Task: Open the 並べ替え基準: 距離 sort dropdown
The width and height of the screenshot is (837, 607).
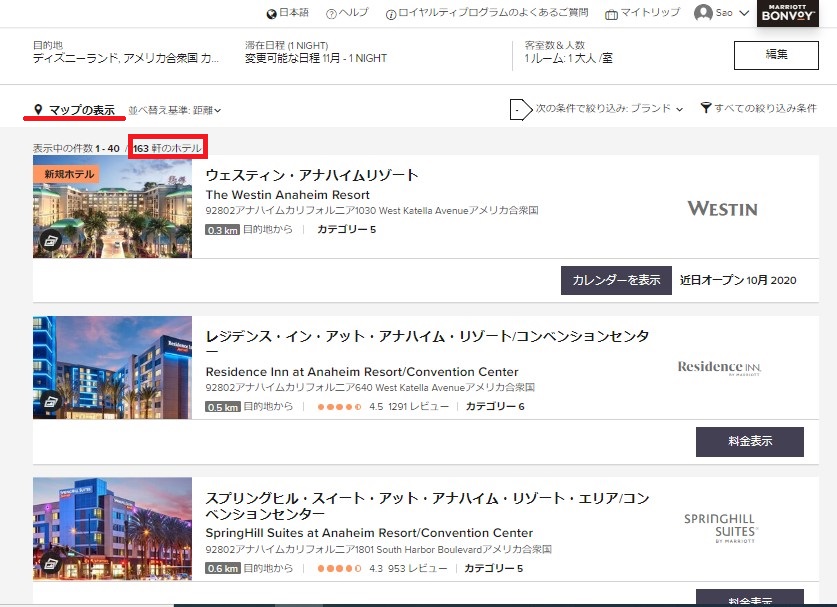Action: pyautogui.click(x=175, y=111)
